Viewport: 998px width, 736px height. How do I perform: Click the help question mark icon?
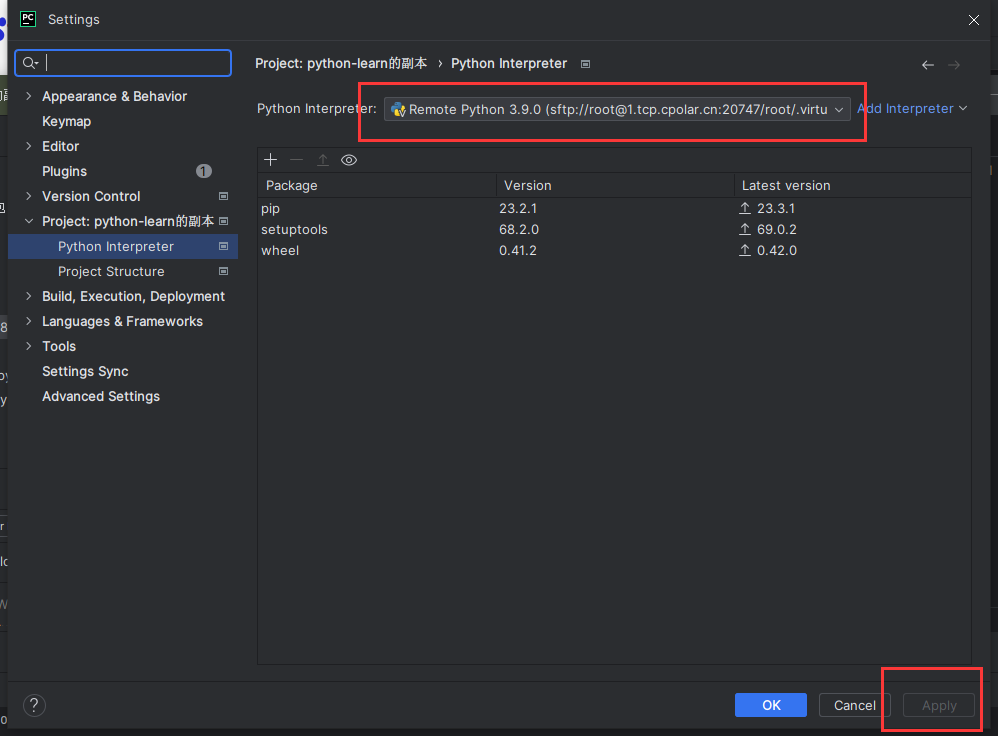point(34,705)
